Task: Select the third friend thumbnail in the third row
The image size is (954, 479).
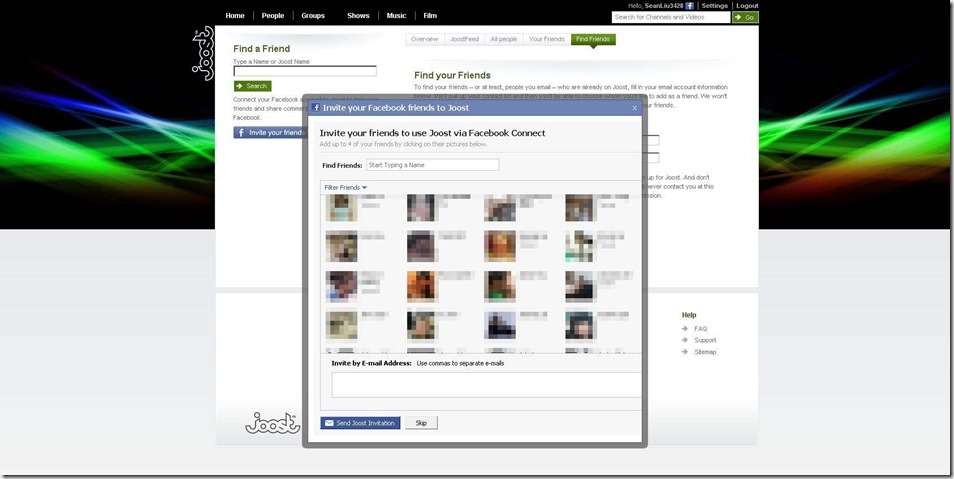Action: tap(500, 287)
